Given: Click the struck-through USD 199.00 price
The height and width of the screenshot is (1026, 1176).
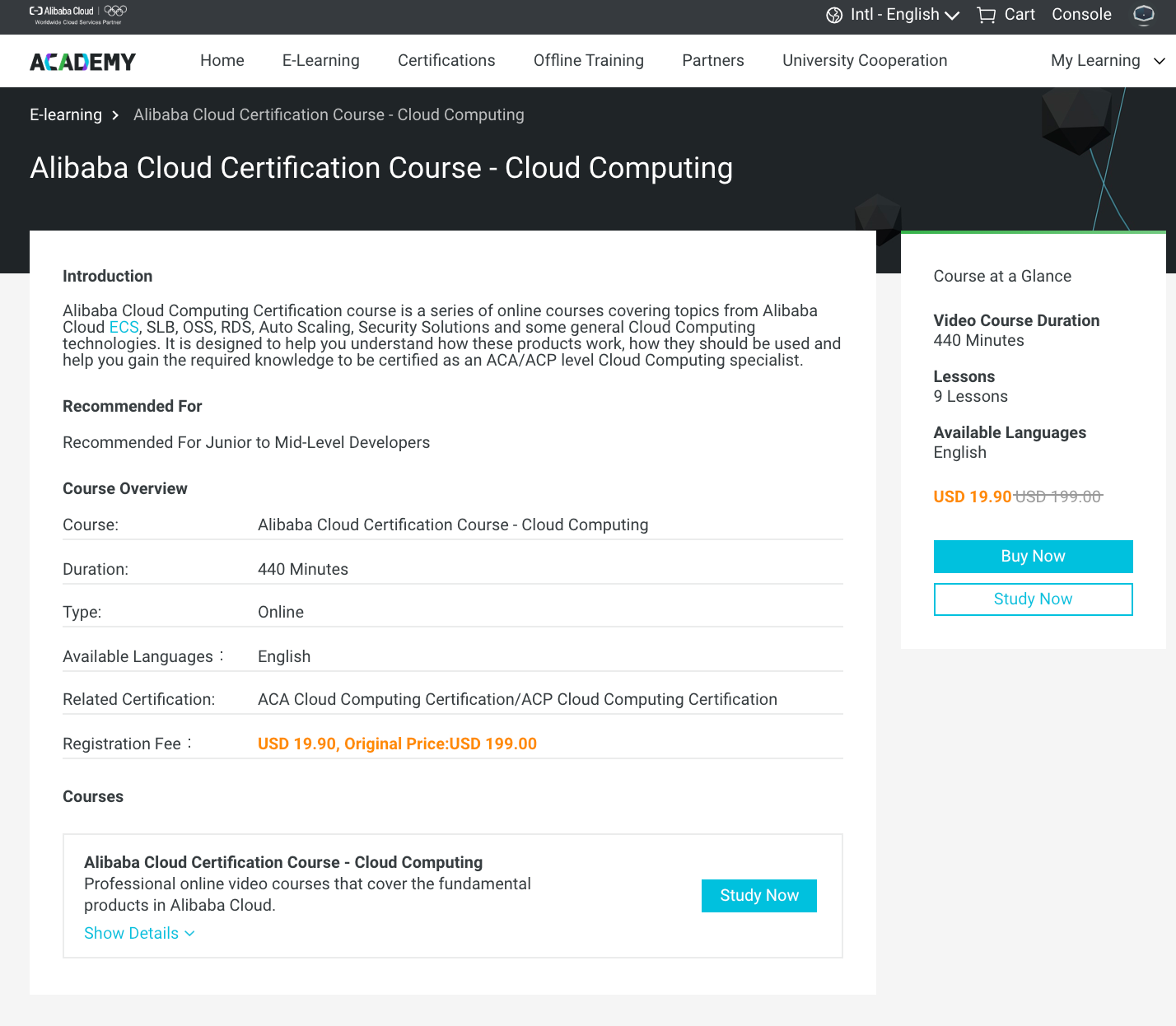Looking at the screenshot, I should tap(1058, 497).
